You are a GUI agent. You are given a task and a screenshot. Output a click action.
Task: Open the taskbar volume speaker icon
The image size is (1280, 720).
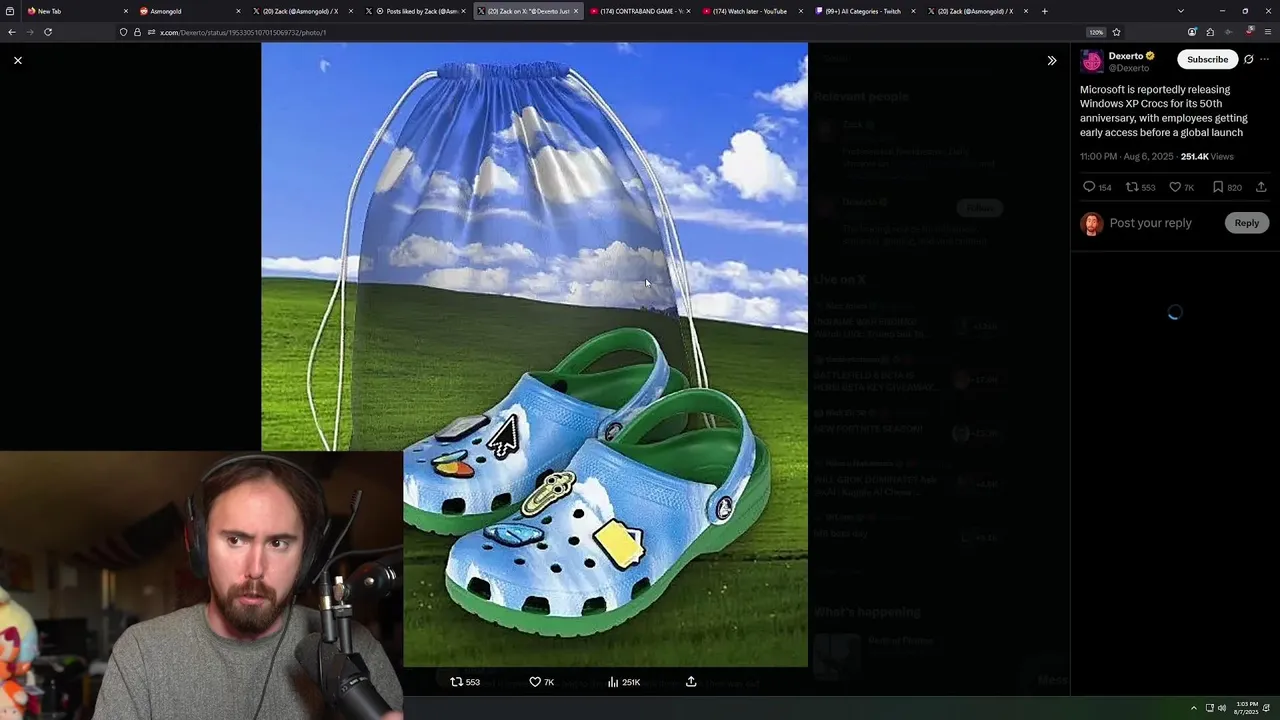pos(1221,708)
